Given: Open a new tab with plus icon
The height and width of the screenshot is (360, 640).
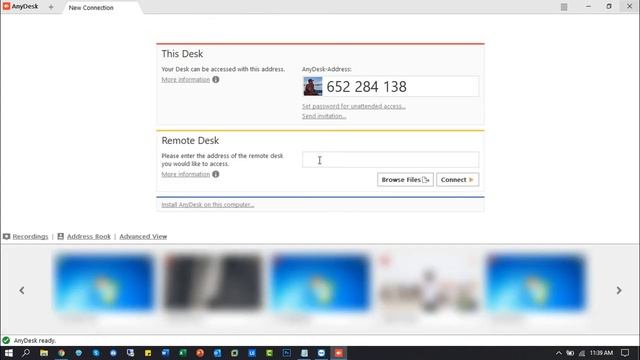Looking at the screenshot, I should [51, 7].
